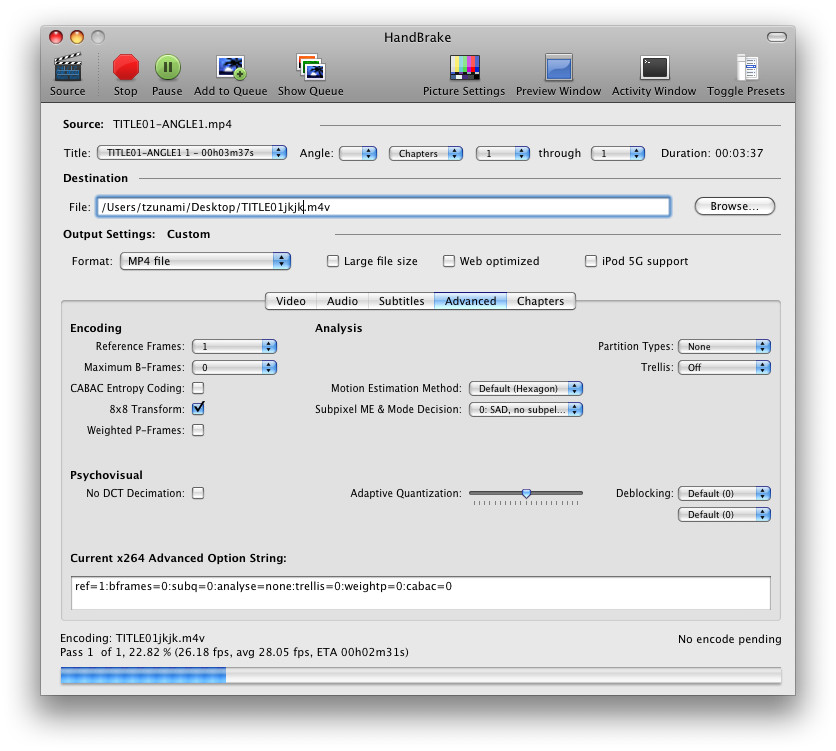The height and width of the screenshot is (751, 836).
Task: Switch to the Audio tab
Action: (x=342, y=301)
